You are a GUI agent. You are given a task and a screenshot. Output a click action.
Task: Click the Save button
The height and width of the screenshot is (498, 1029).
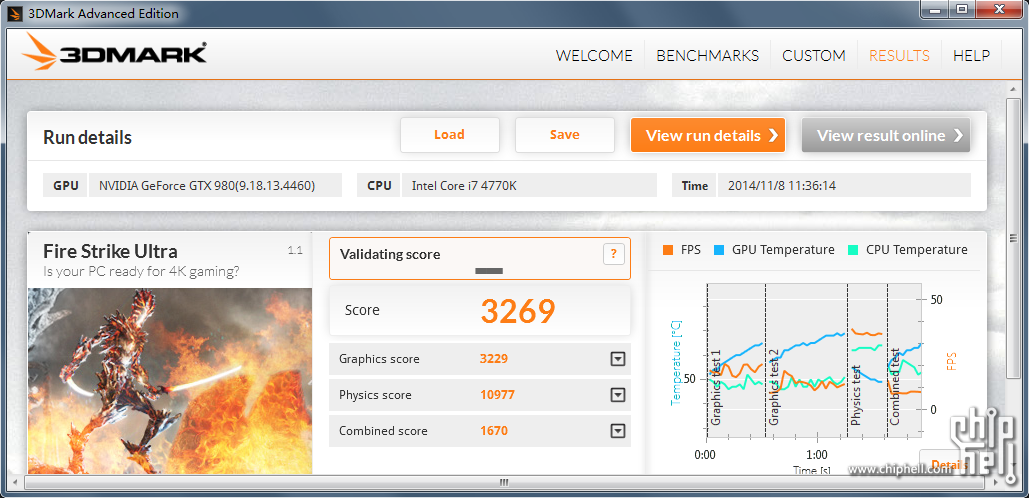coord(564,135)
